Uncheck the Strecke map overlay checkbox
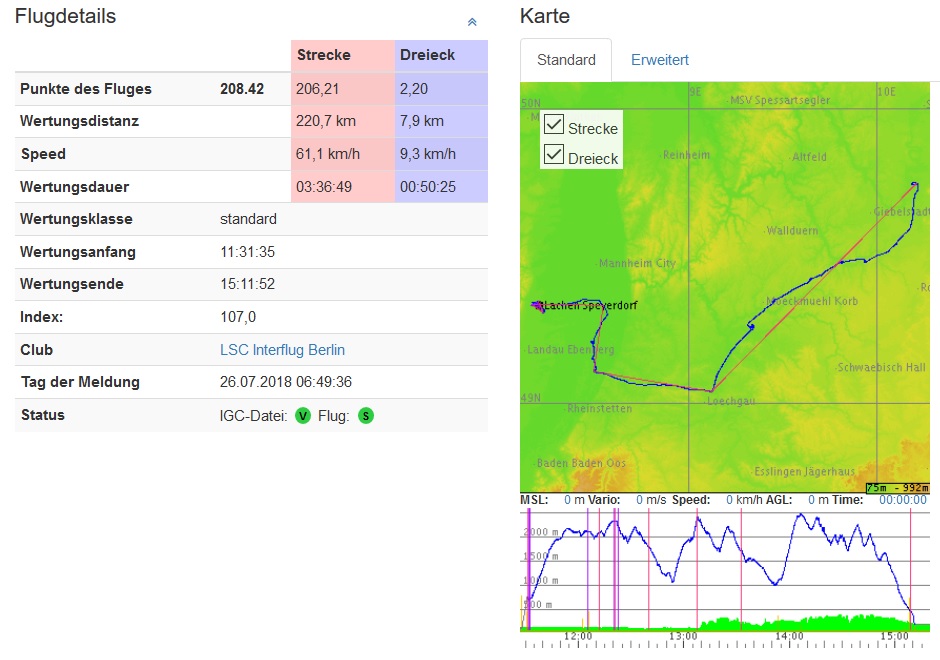 coord(554,126)
